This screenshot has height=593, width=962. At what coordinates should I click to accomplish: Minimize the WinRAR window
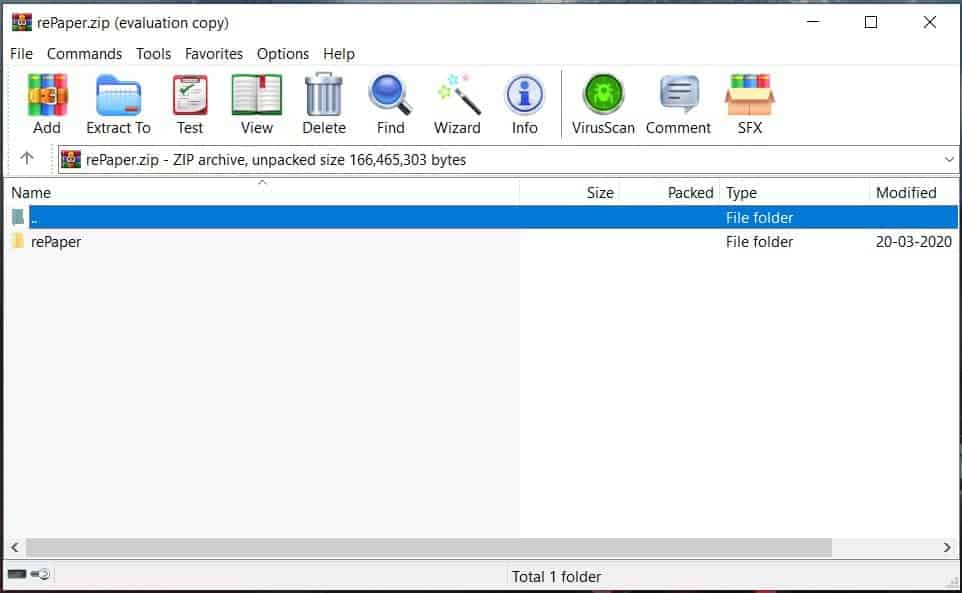814,22
